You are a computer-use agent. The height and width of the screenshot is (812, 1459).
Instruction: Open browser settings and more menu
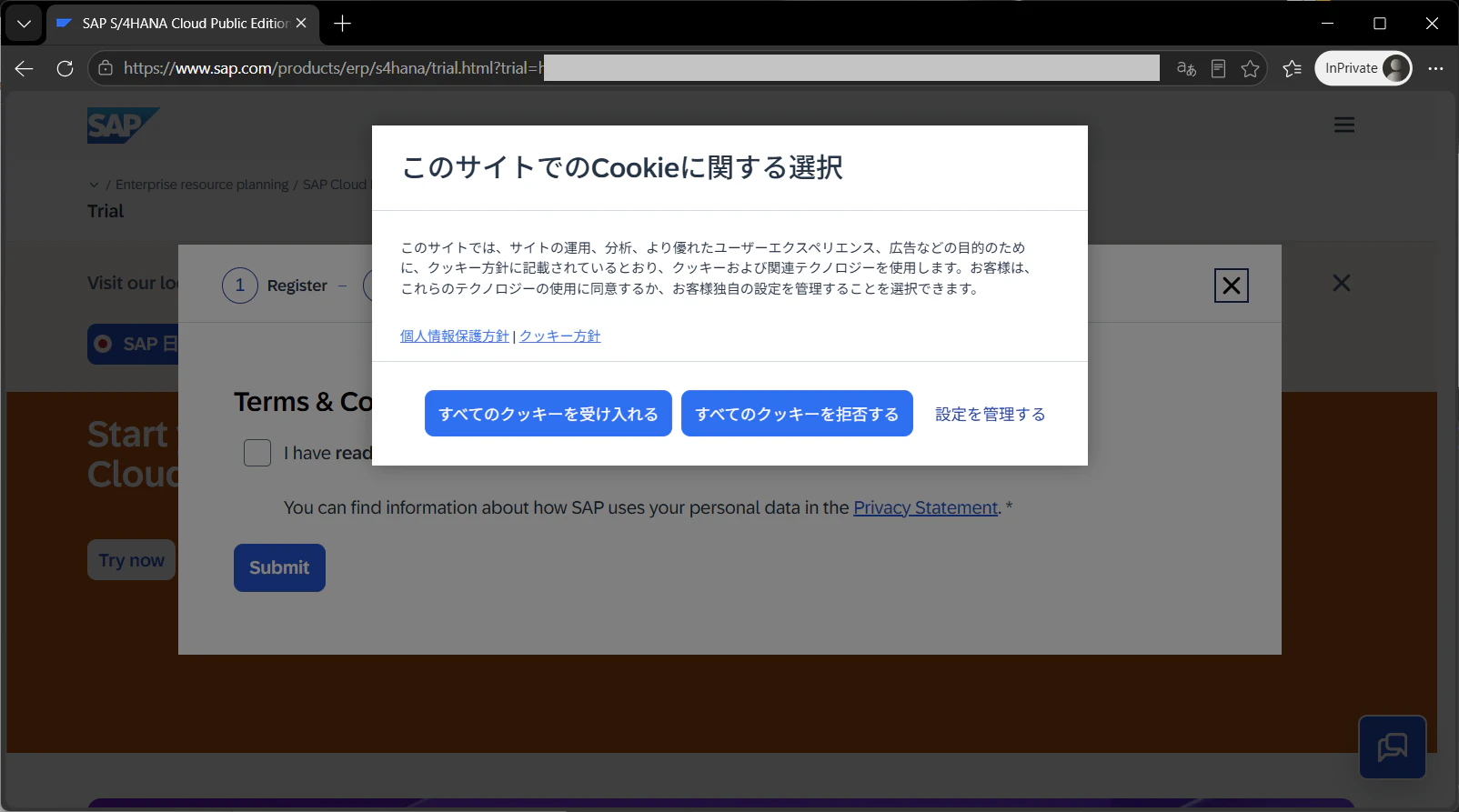point(1435,68)
